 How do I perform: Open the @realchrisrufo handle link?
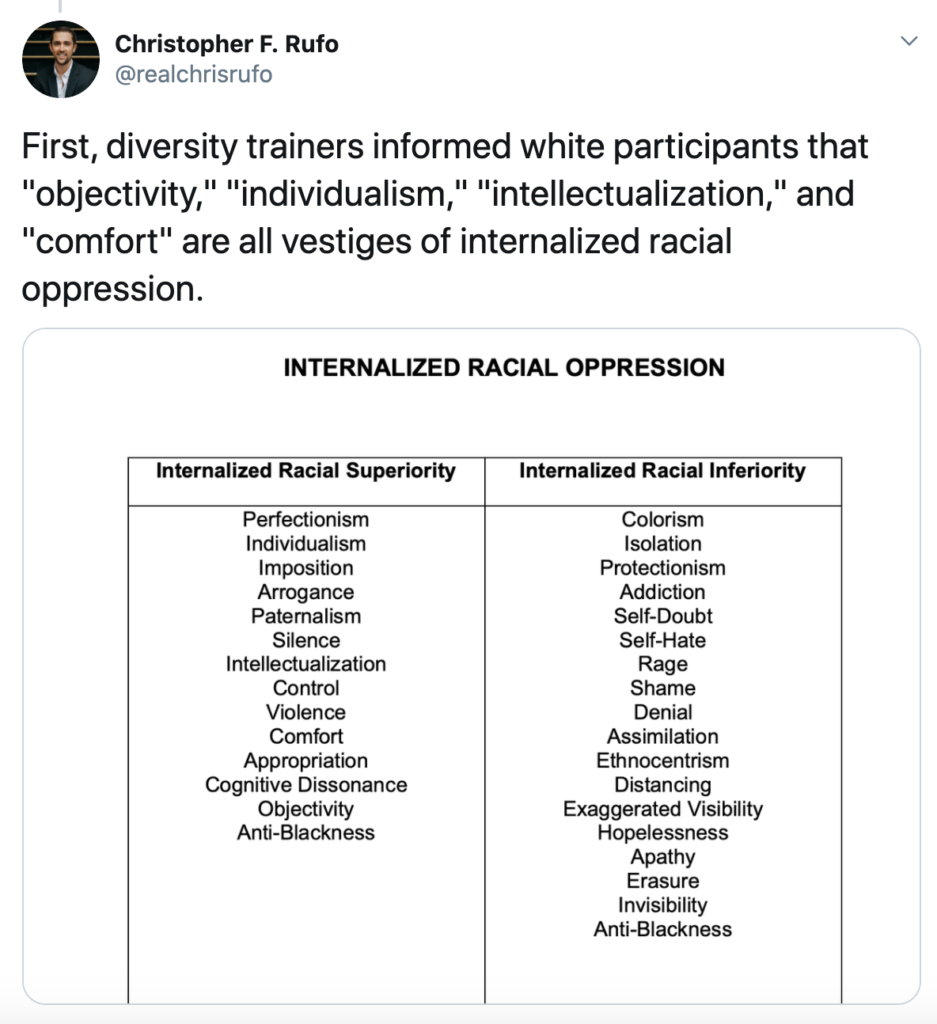coord(193,74)
